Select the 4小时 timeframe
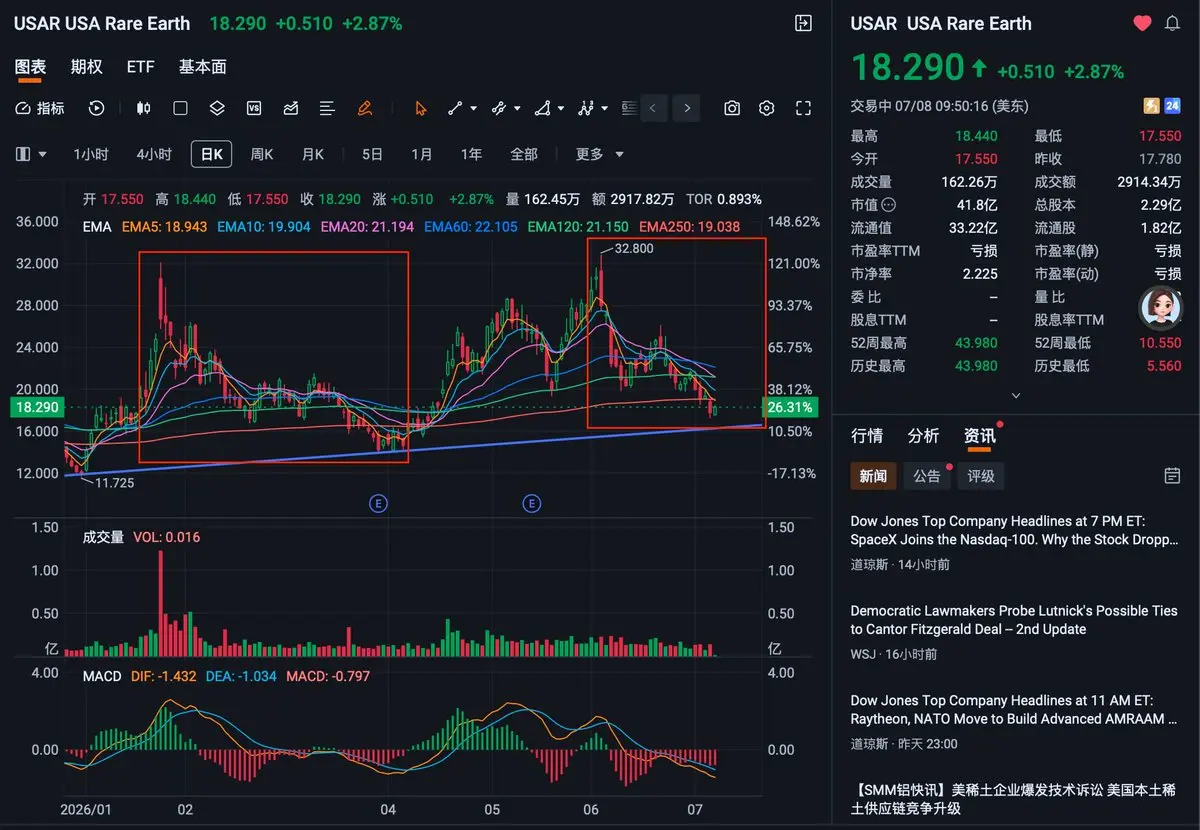1200x830 pixels. point(154,154)
